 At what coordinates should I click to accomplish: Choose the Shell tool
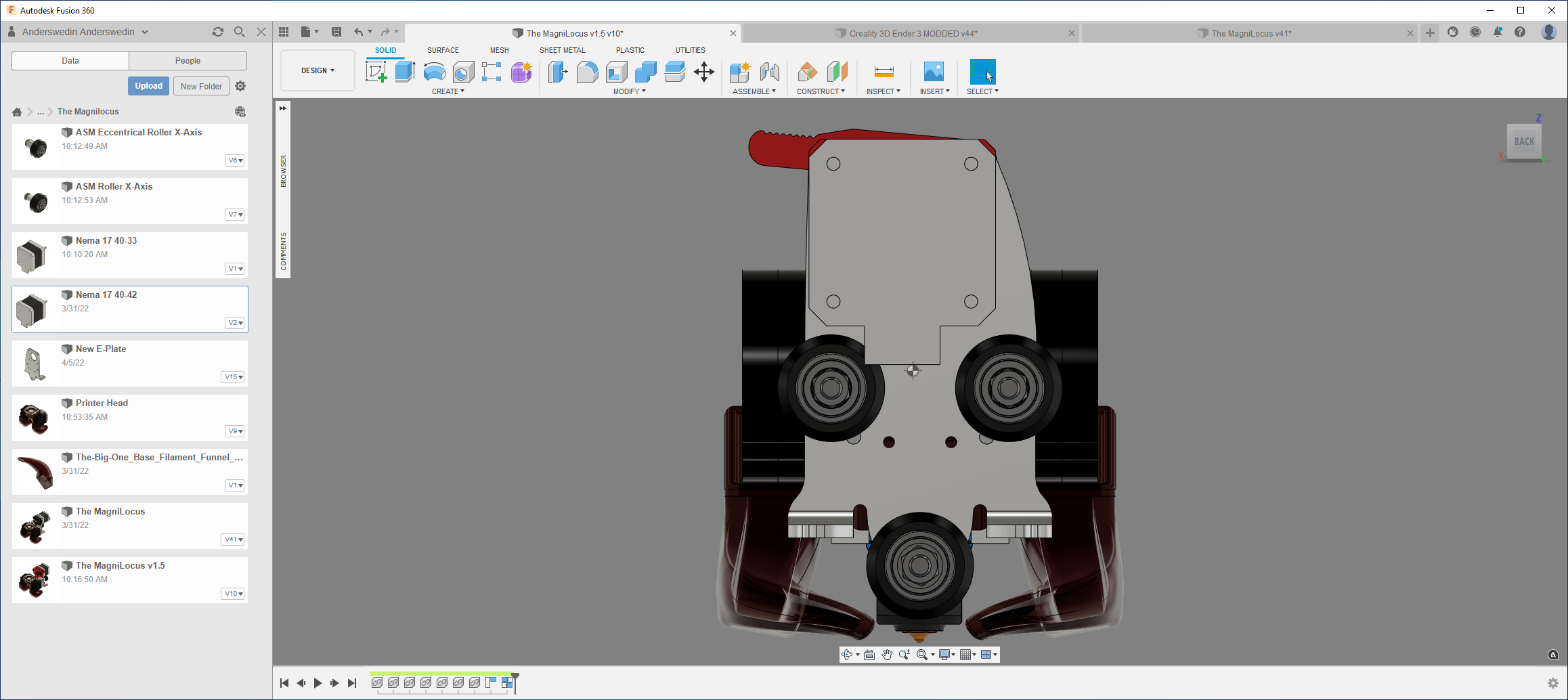[x=616, y=72]
